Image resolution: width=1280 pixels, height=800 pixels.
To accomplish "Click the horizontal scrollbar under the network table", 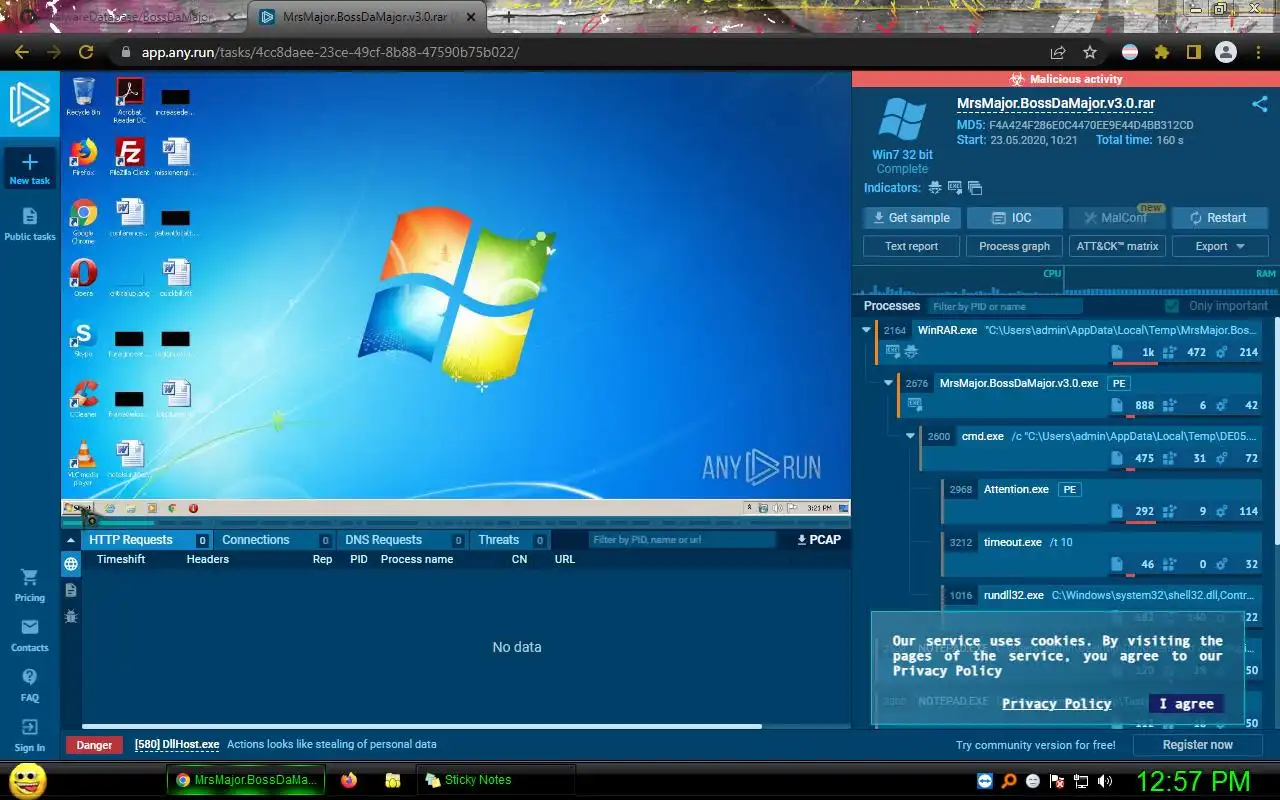I will click(421, 727).
